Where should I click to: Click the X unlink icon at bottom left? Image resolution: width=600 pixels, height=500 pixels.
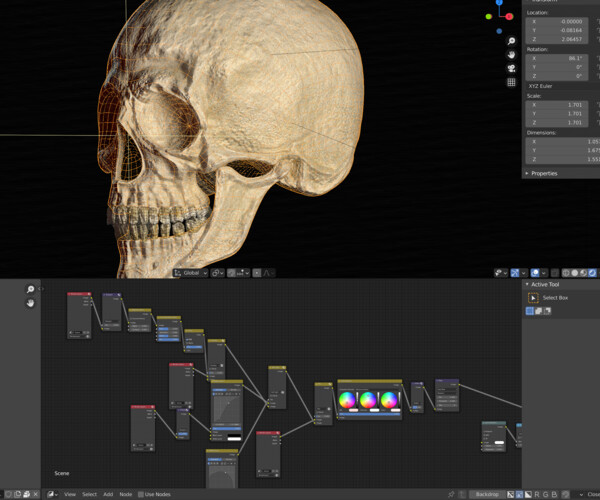35,494
